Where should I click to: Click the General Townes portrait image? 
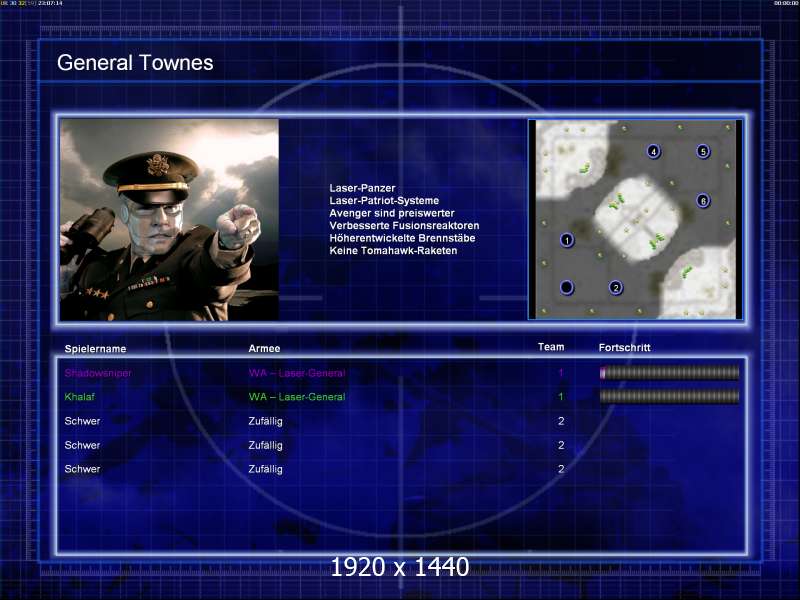coord(169,220)
